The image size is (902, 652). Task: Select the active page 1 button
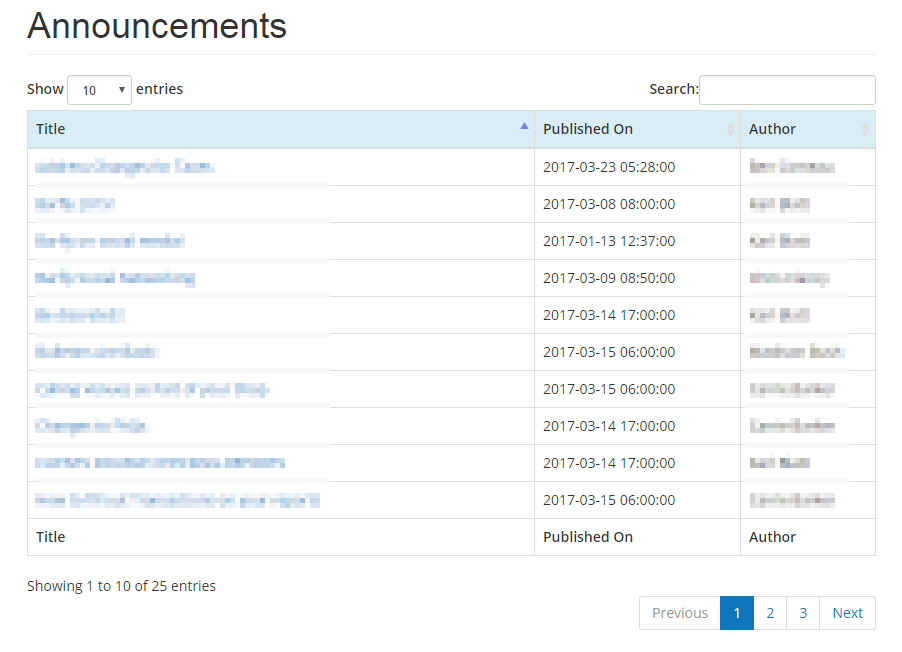[737, 613]
